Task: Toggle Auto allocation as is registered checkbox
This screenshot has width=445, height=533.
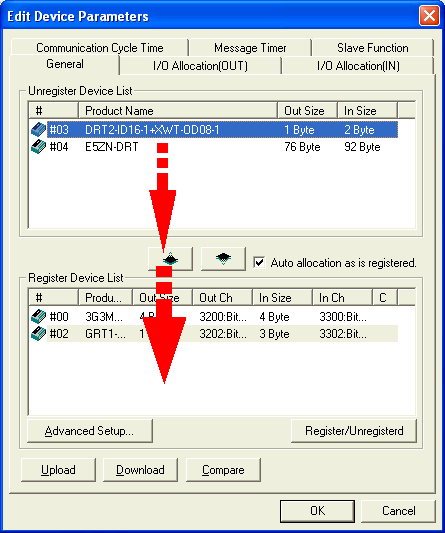Action: click(x=259, y=263)
